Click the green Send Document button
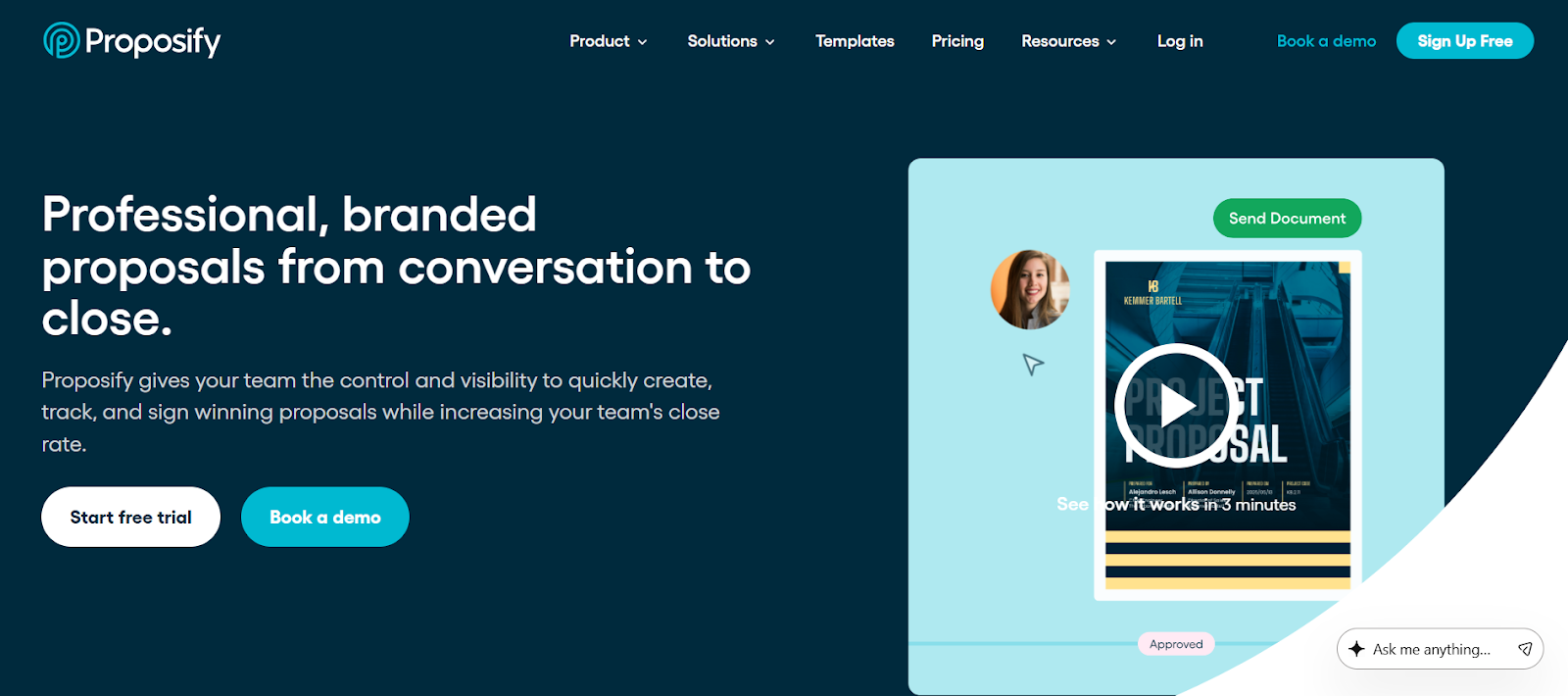The image size is (1568, 696). pyautogui.click(x=1287, y=219)
